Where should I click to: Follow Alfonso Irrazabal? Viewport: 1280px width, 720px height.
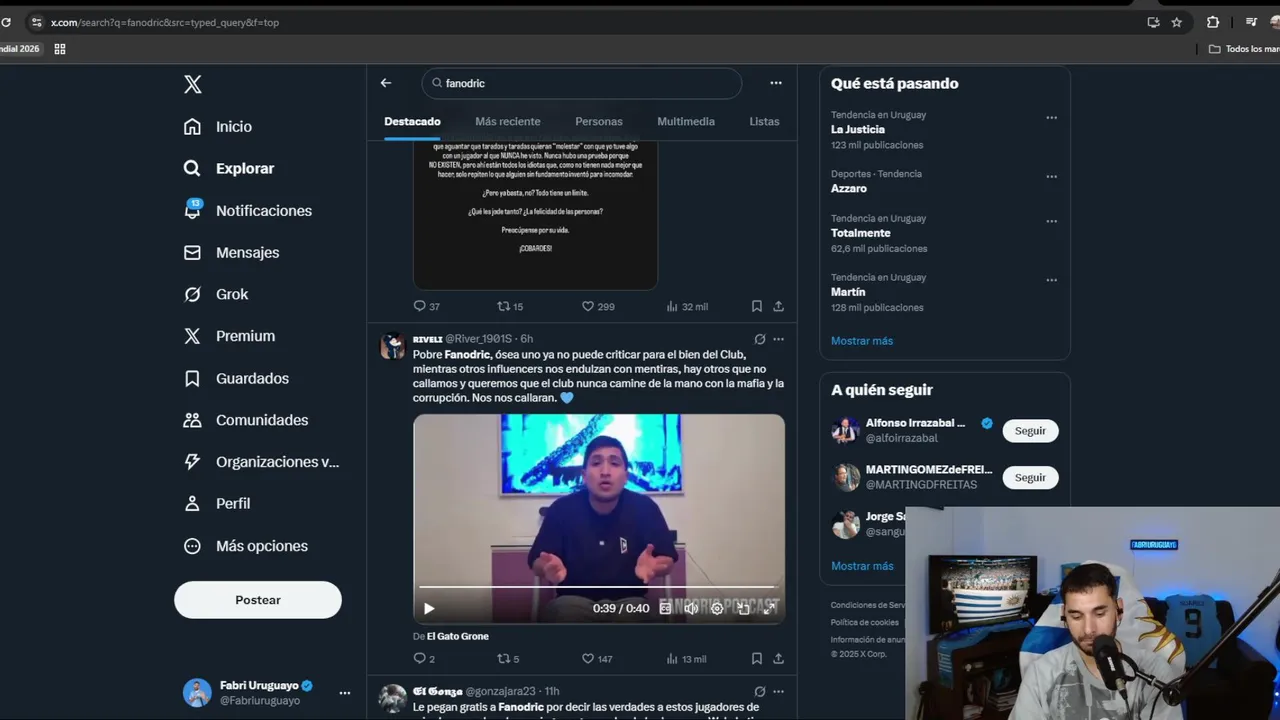click(x=1030, y=431)
